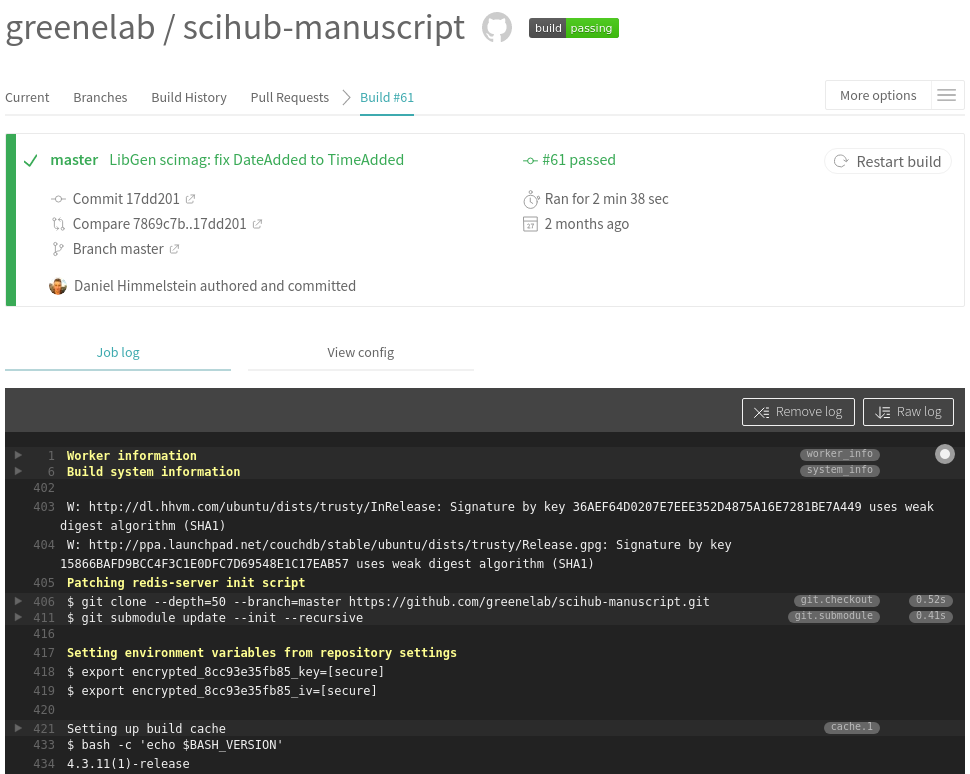This screenshot has height=774, width=970.
Task: Click external link icon beside Compare 7869c7b..17dd201
Action: pos(257,224)
